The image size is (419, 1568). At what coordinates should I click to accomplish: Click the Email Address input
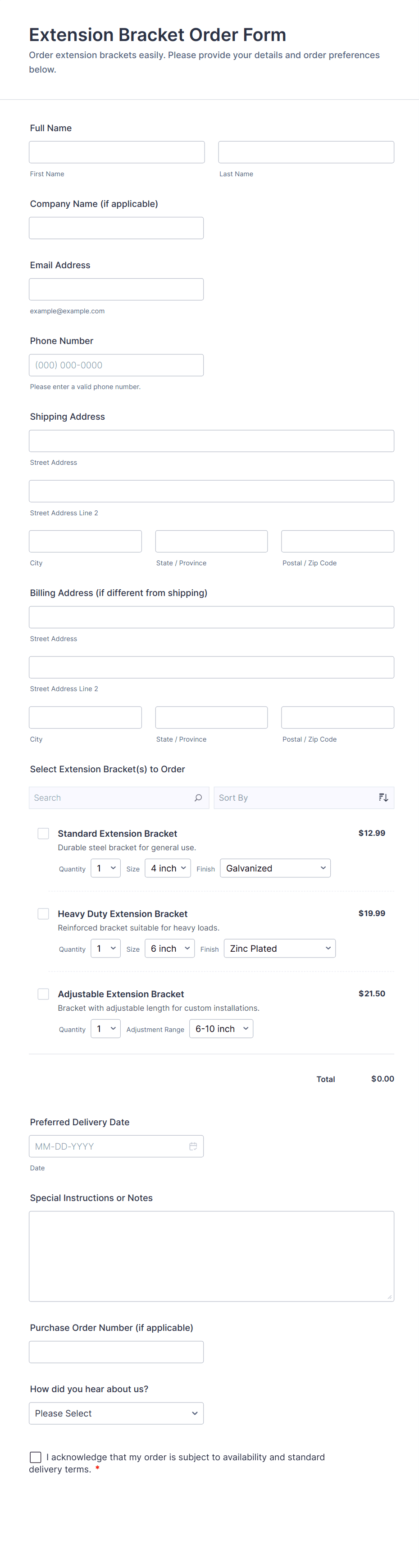pos(115,289)
